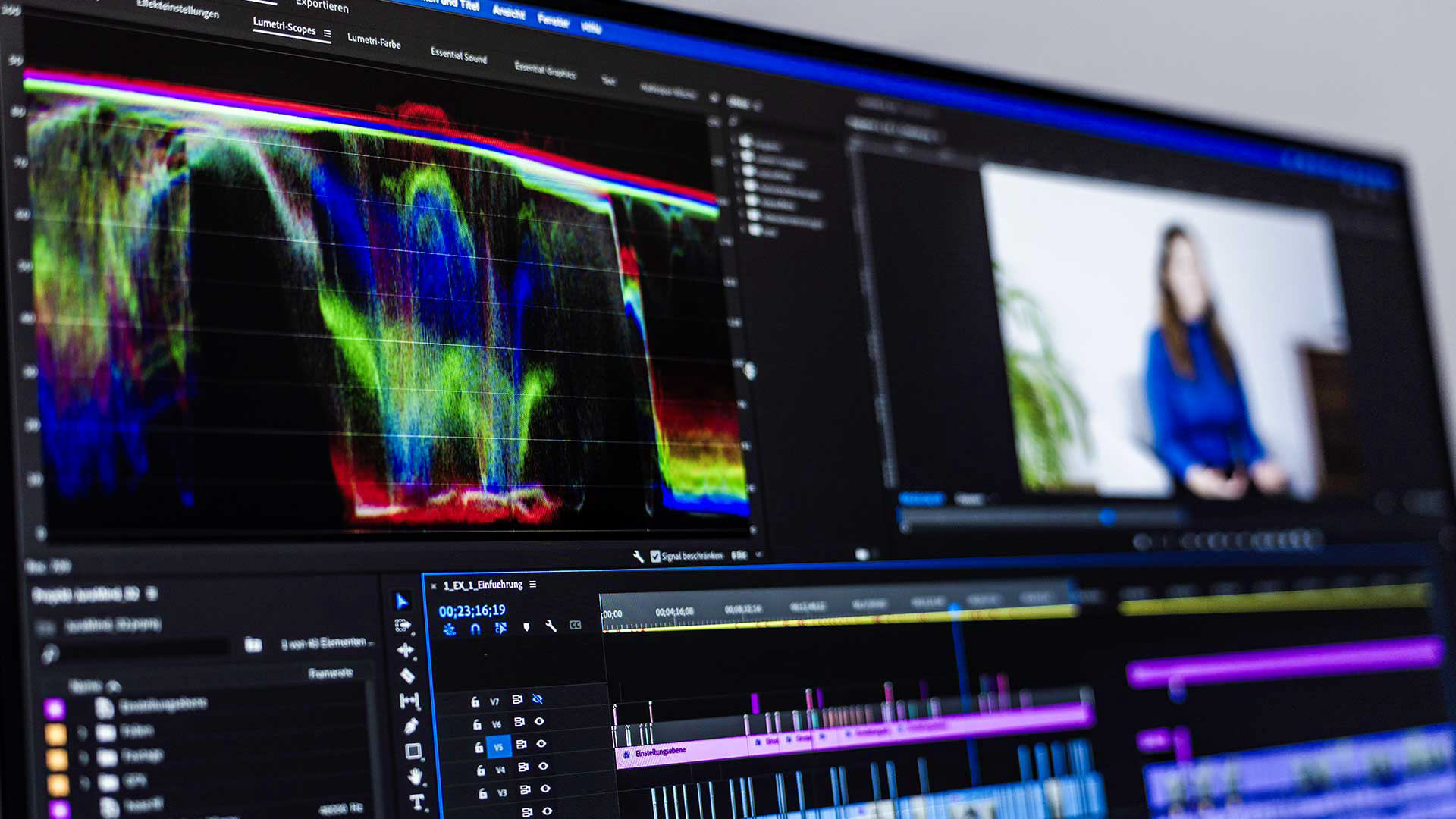1456x819 pixels.
Task: Toggle lock on track V5
Action: (479, 747)
